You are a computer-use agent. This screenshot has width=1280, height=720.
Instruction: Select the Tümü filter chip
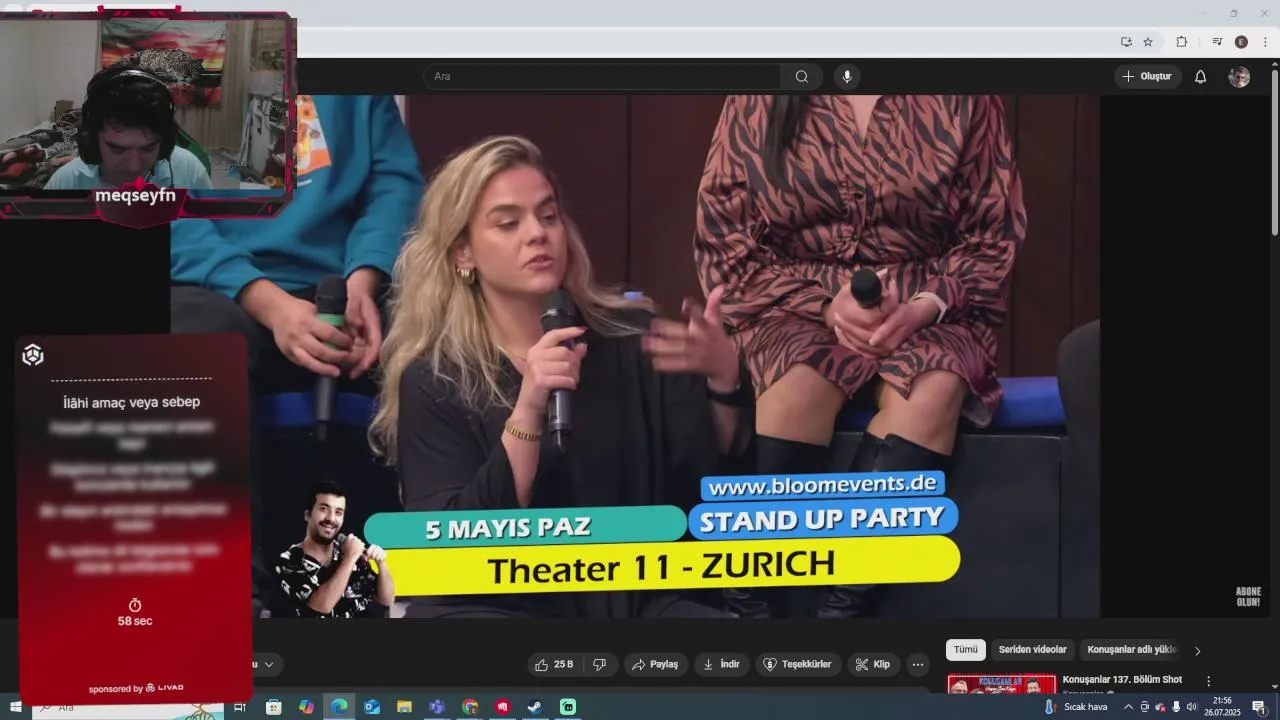[965, 650]
